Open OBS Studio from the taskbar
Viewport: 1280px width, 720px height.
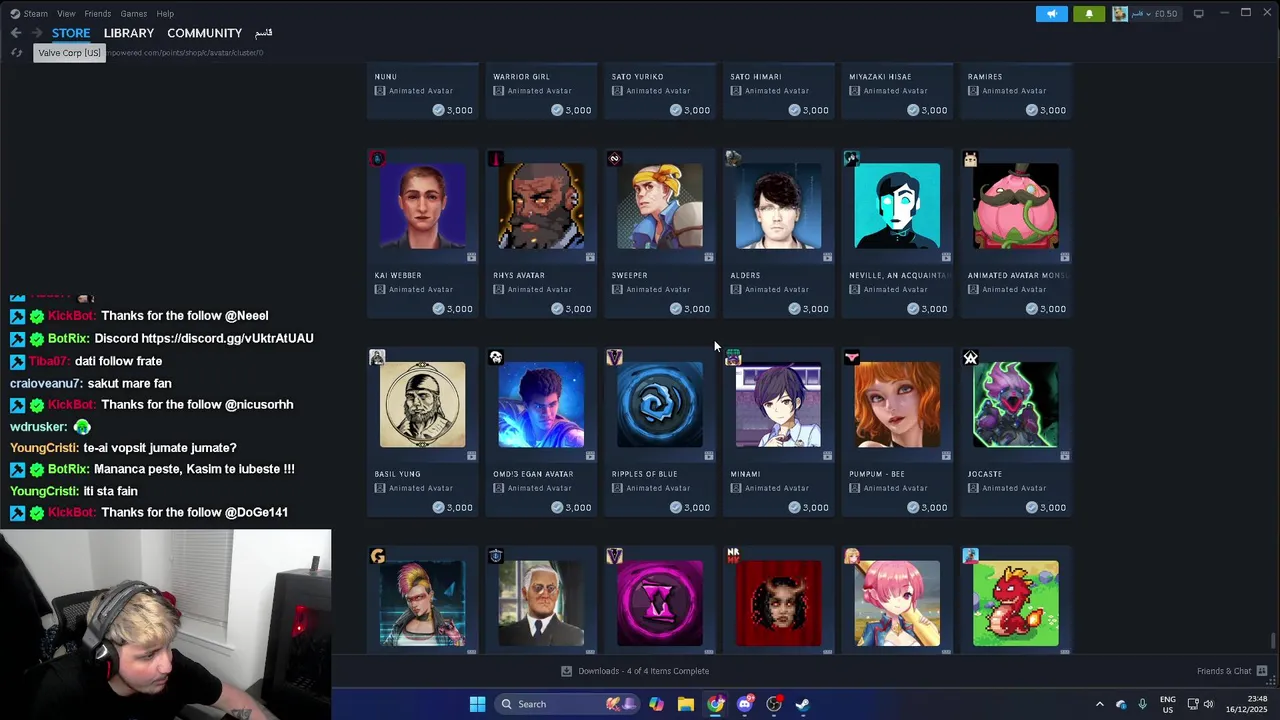tap(774, 704)
